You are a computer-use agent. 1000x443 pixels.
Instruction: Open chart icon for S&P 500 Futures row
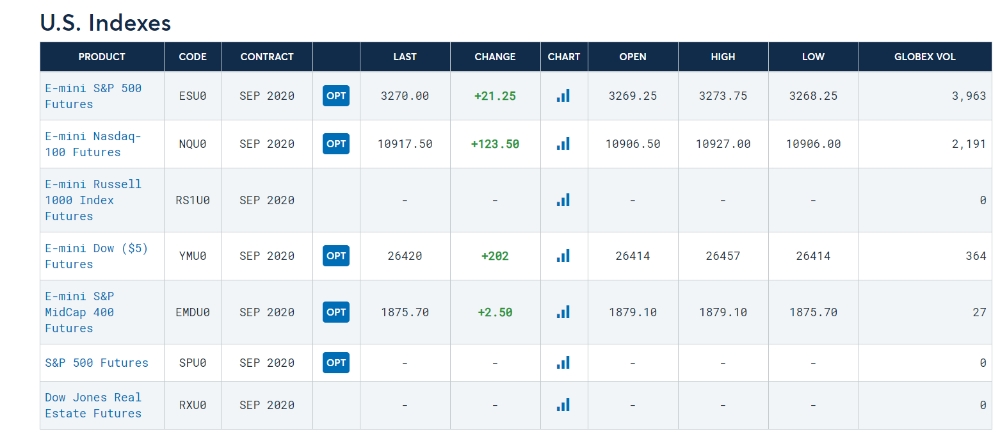tap(563, 363)
